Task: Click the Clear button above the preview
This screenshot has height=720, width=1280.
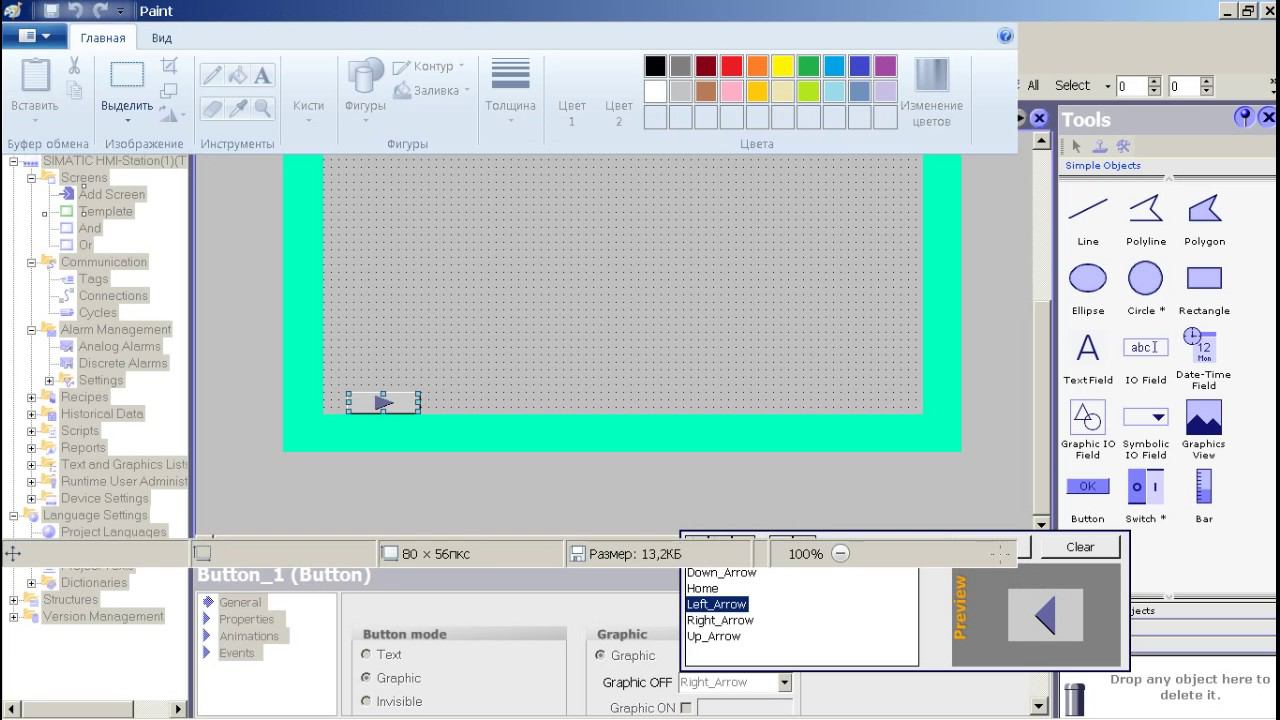Action: pyautogui.click(x=1080, y=547)
